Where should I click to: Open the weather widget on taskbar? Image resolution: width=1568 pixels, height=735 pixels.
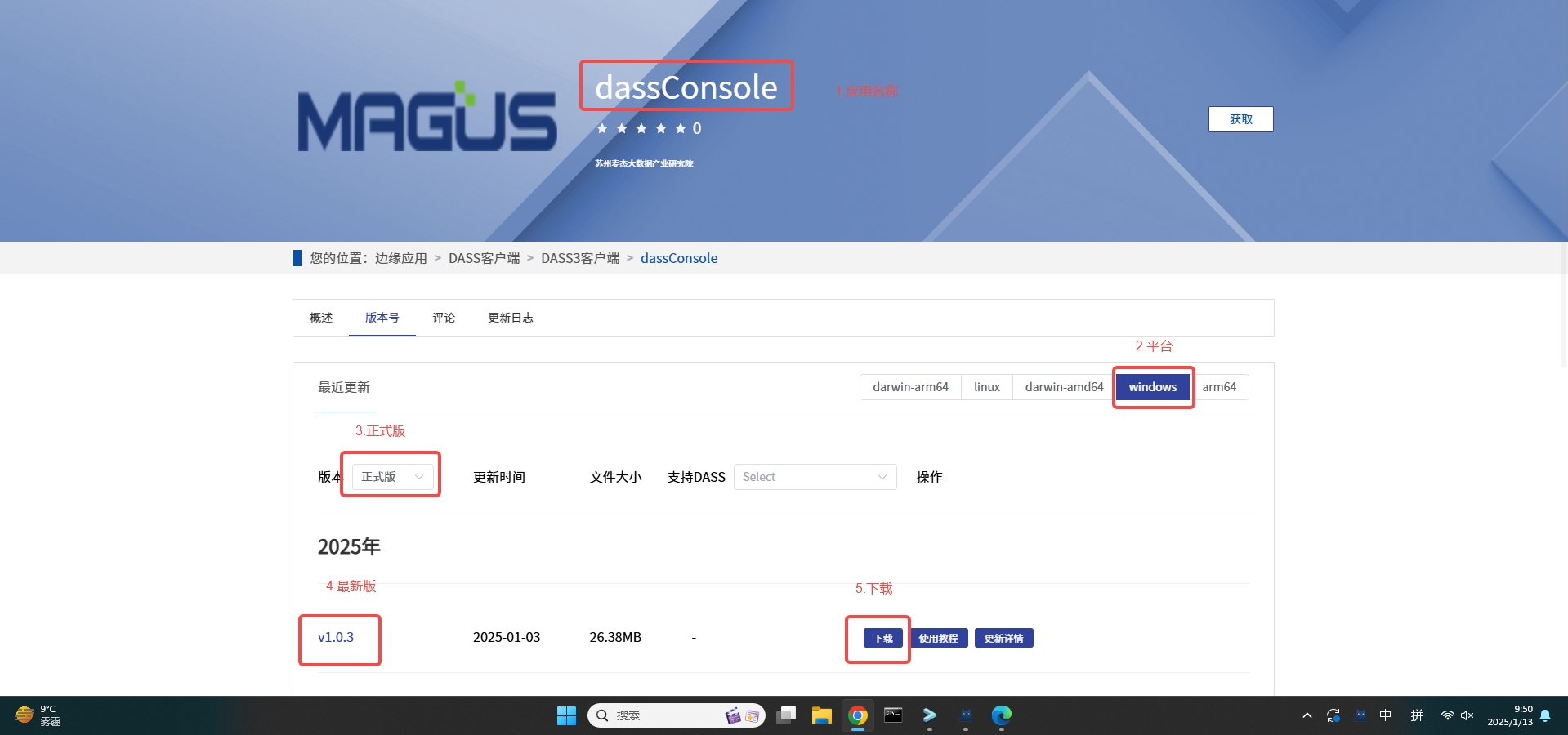(x=38, y=715)
